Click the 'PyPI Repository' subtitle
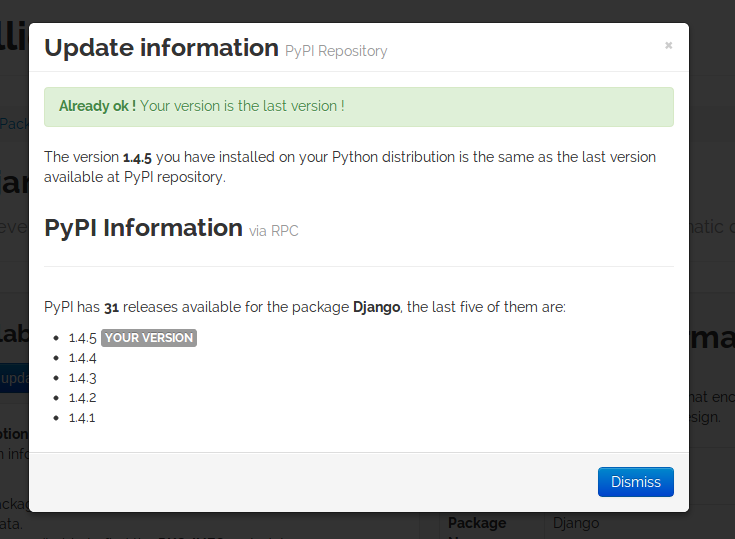 (x=336, y=51)
